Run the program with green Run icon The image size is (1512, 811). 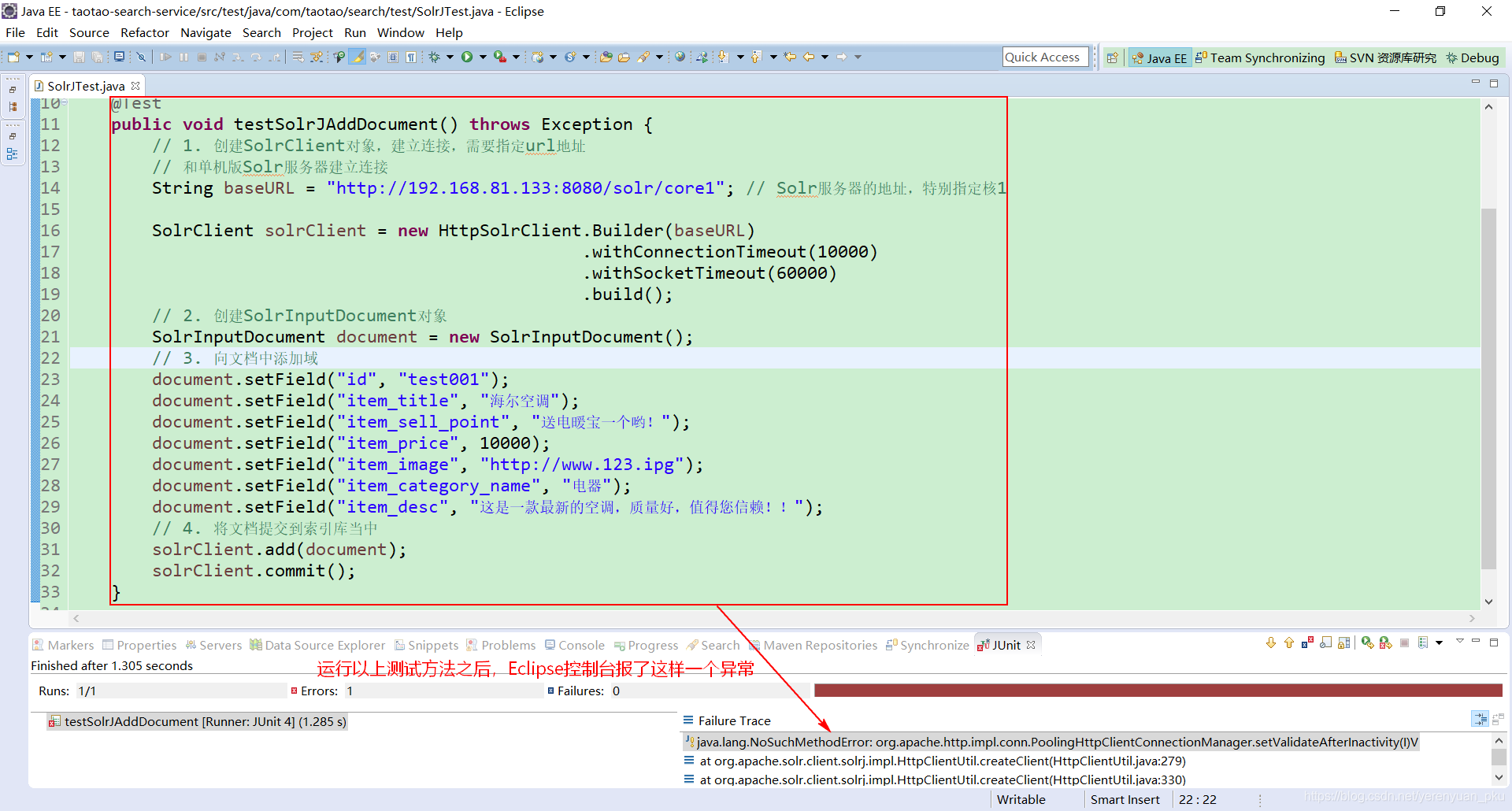coord(467,57)
